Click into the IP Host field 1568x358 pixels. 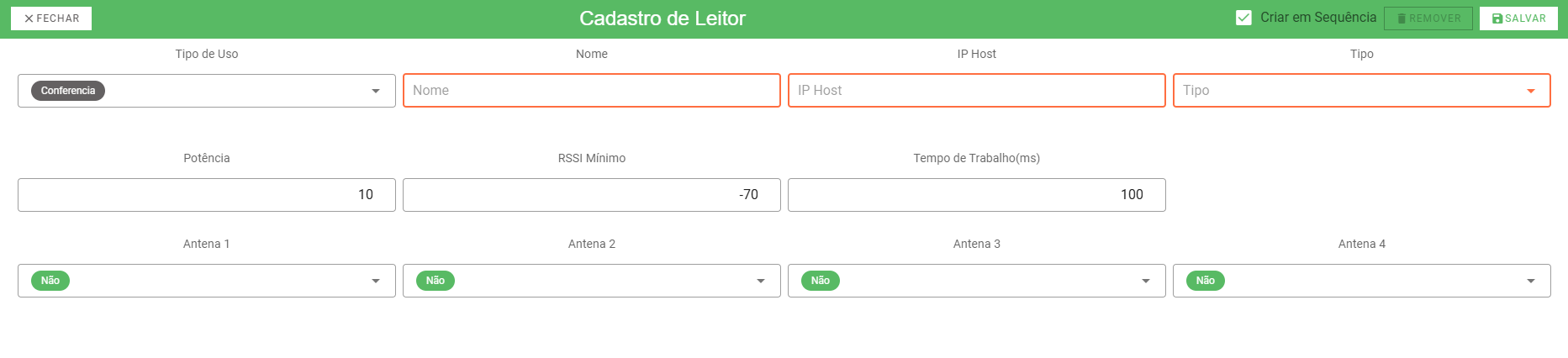(x=977, y=91)
